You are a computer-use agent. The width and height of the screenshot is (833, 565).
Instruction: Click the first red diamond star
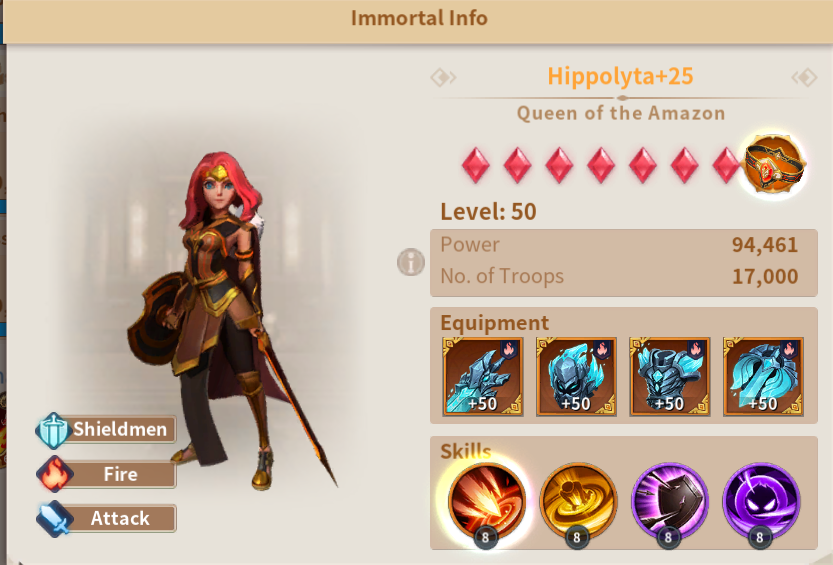(475, 165)
